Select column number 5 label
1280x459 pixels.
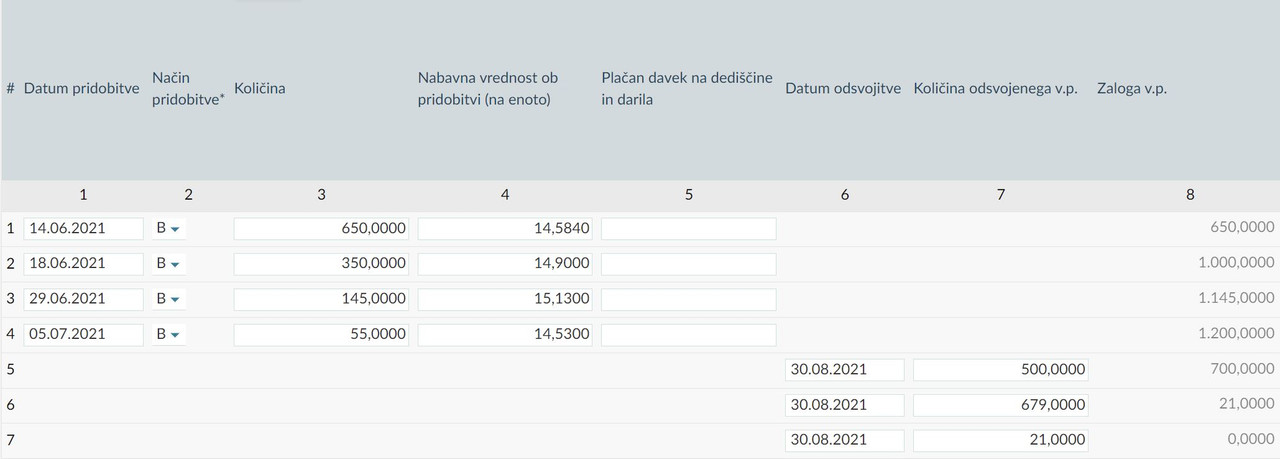689,196
